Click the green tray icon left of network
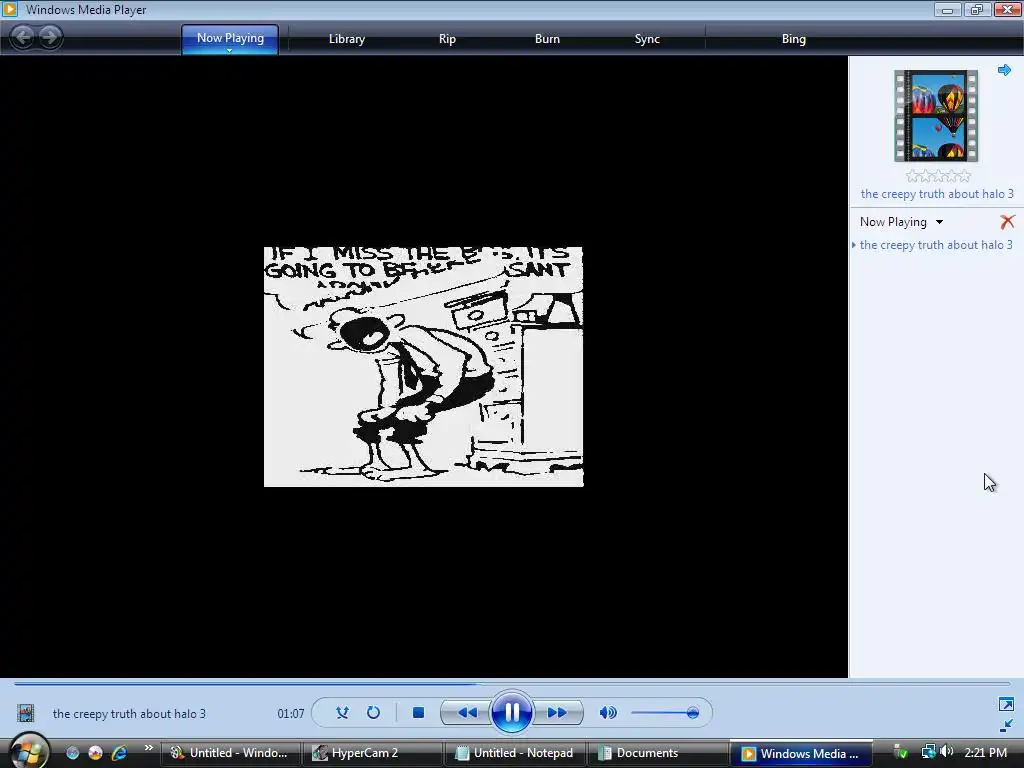Screen dimensions: 1024x768 [901, 752]
